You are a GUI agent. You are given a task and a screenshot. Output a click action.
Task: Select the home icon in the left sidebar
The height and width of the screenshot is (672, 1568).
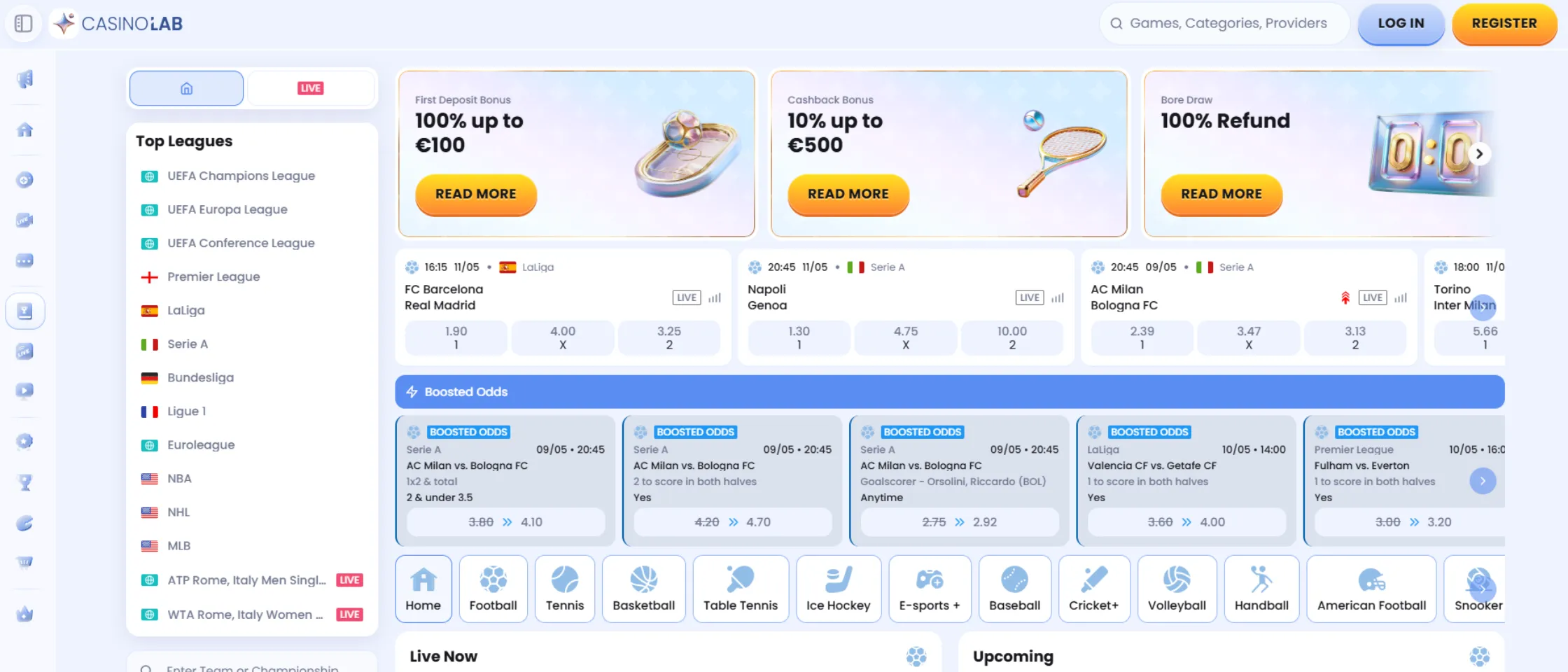tap(25, 130)
